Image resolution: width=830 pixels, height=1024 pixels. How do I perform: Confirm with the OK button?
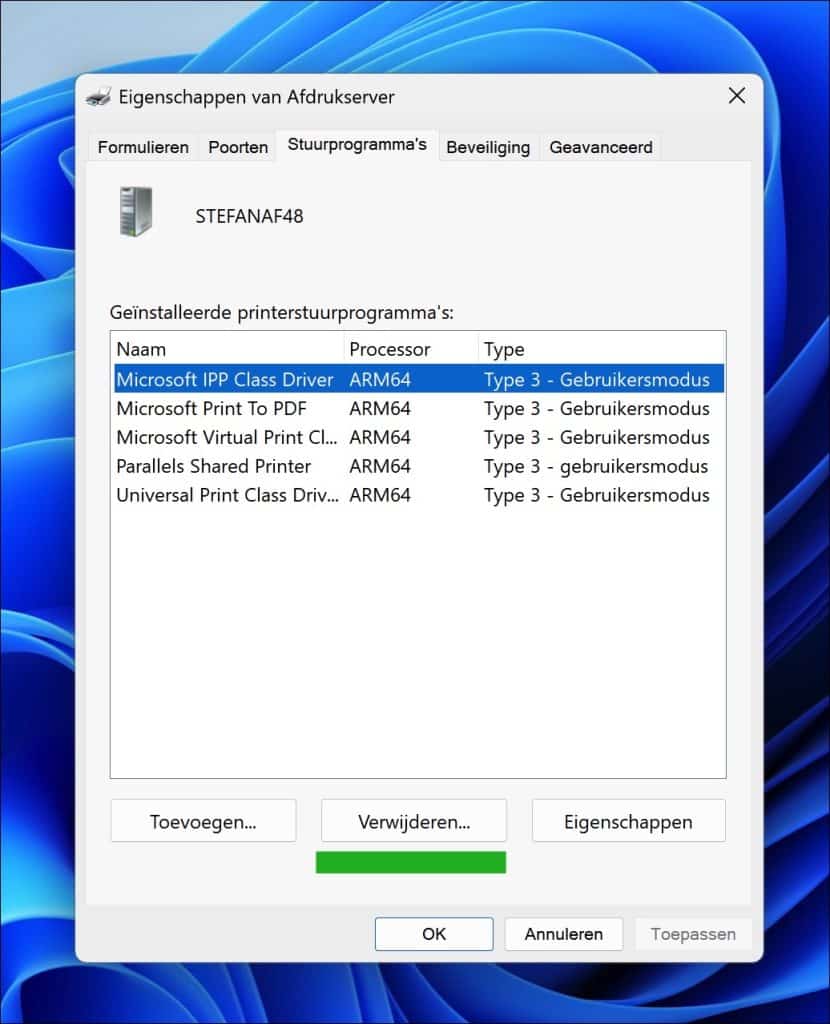coord(434,934)
